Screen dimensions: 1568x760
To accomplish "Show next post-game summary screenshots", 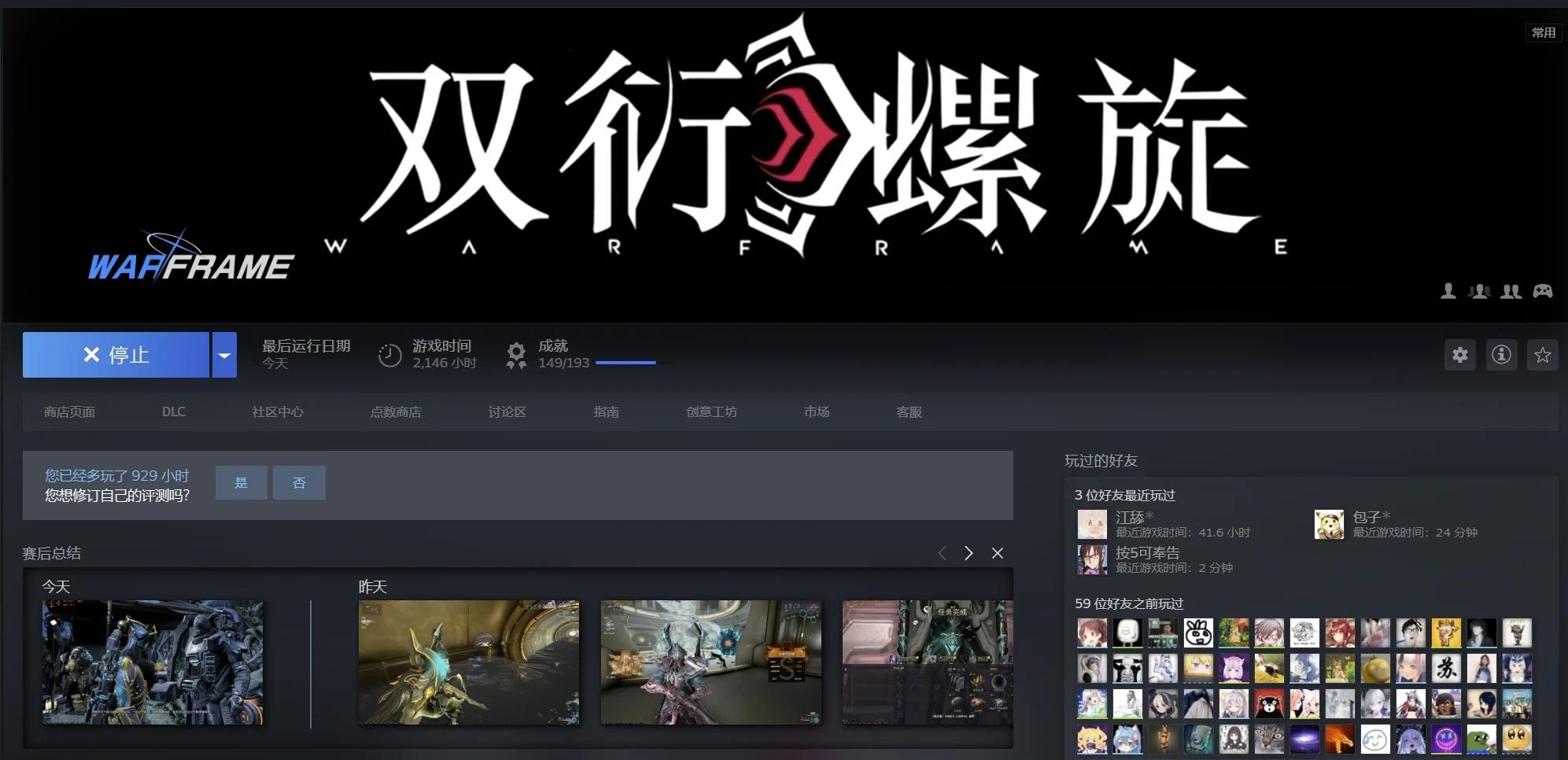I will pyautogui.click(x=968, y=553).
